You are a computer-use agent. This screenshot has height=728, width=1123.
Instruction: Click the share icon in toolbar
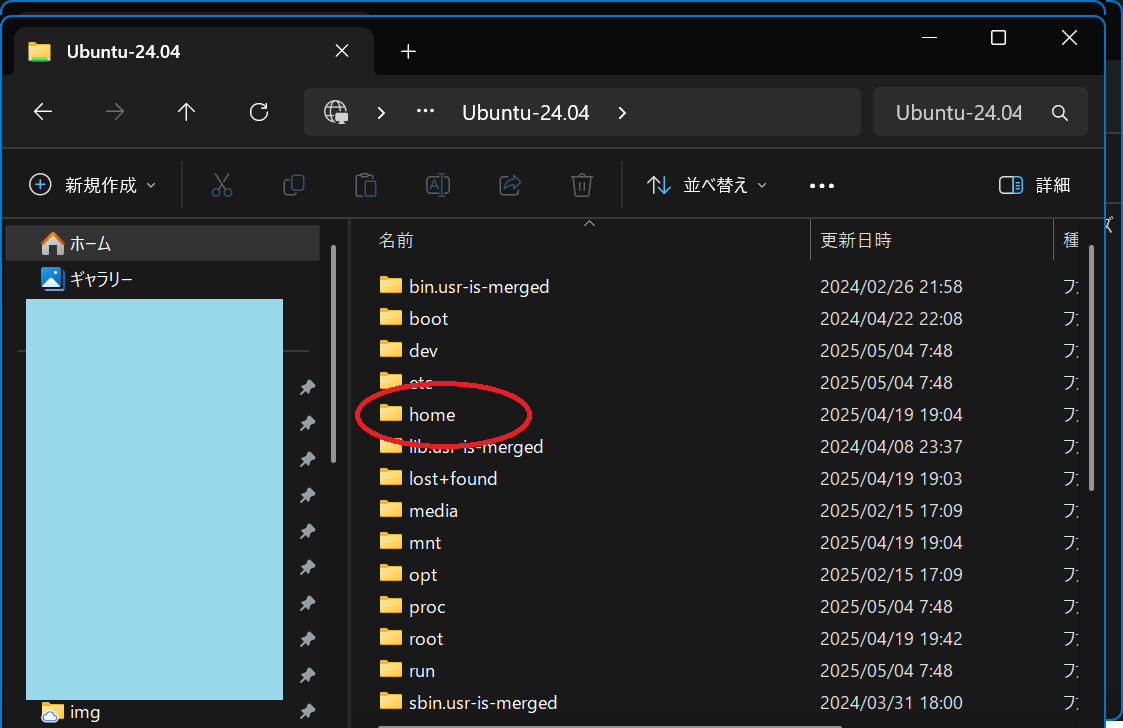click(510, 185)
